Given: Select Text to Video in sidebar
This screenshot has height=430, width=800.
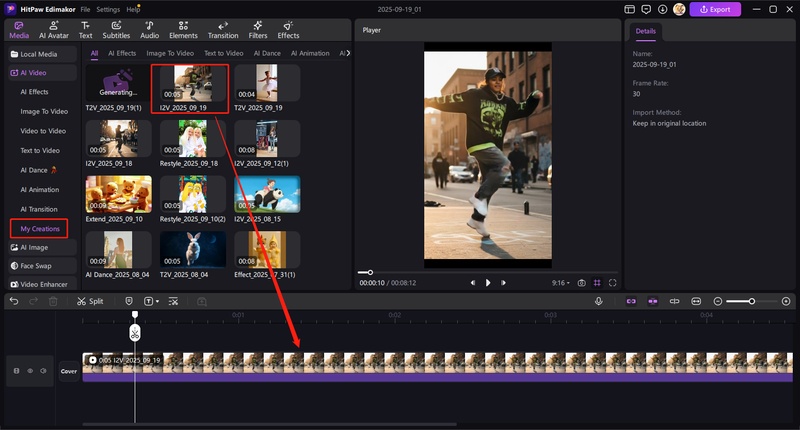Looking at the screenshot, I should (x=40, y=150).
